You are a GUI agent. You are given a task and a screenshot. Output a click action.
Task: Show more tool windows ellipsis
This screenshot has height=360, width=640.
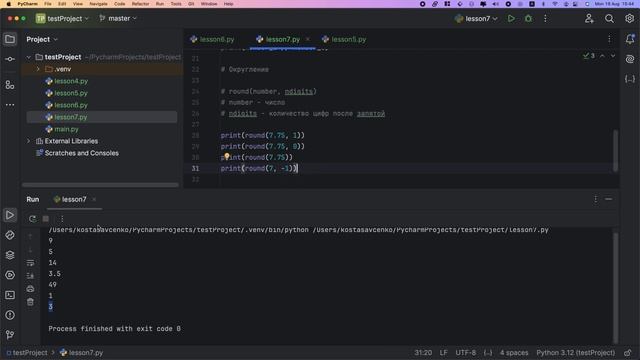click(10, 105)
